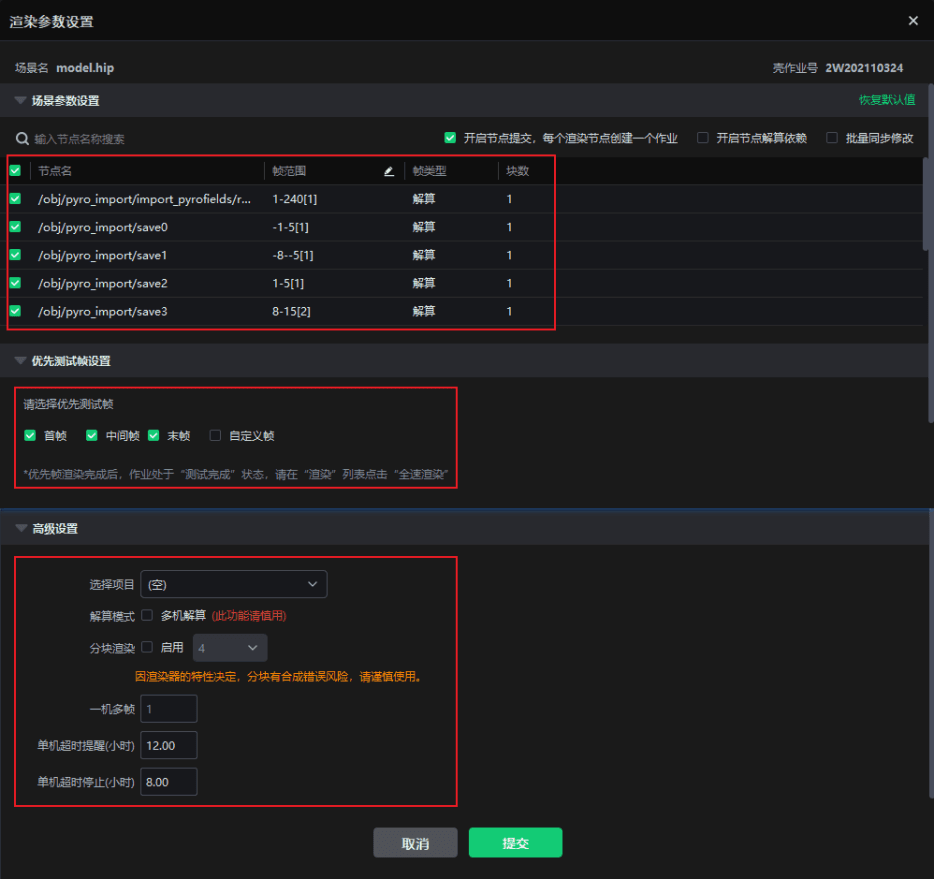
Task: Click the 提交 submit button
Action: tap(515, 843)
